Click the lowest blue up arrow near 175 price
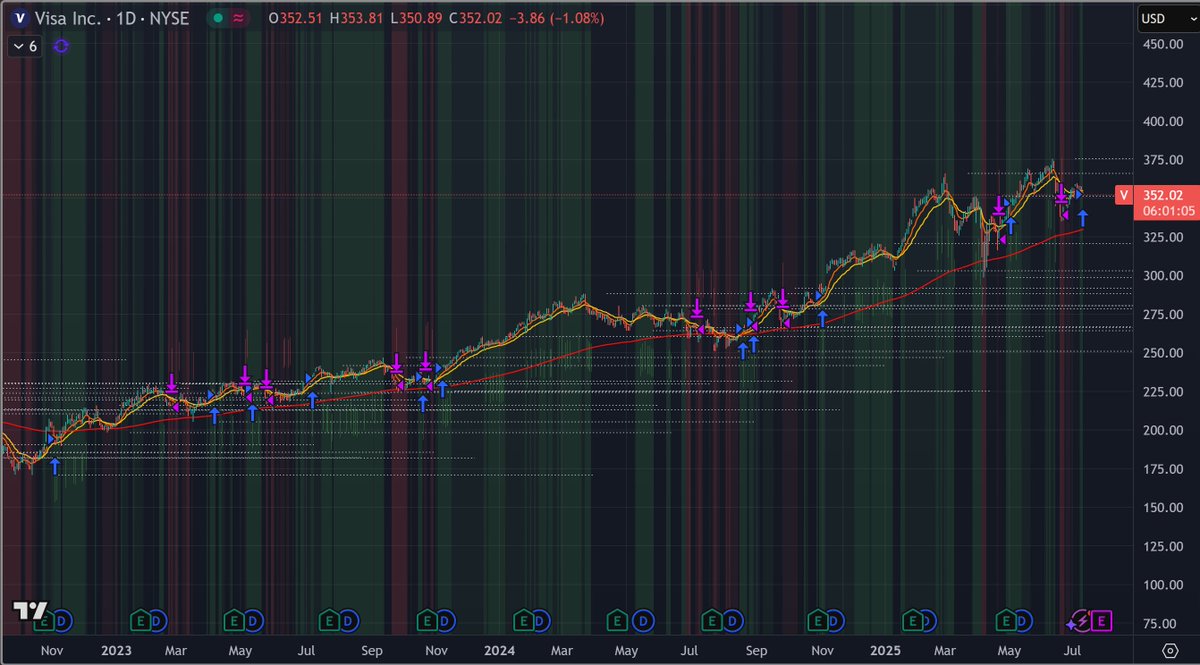 pyautogui.click(x=55, y=465)
